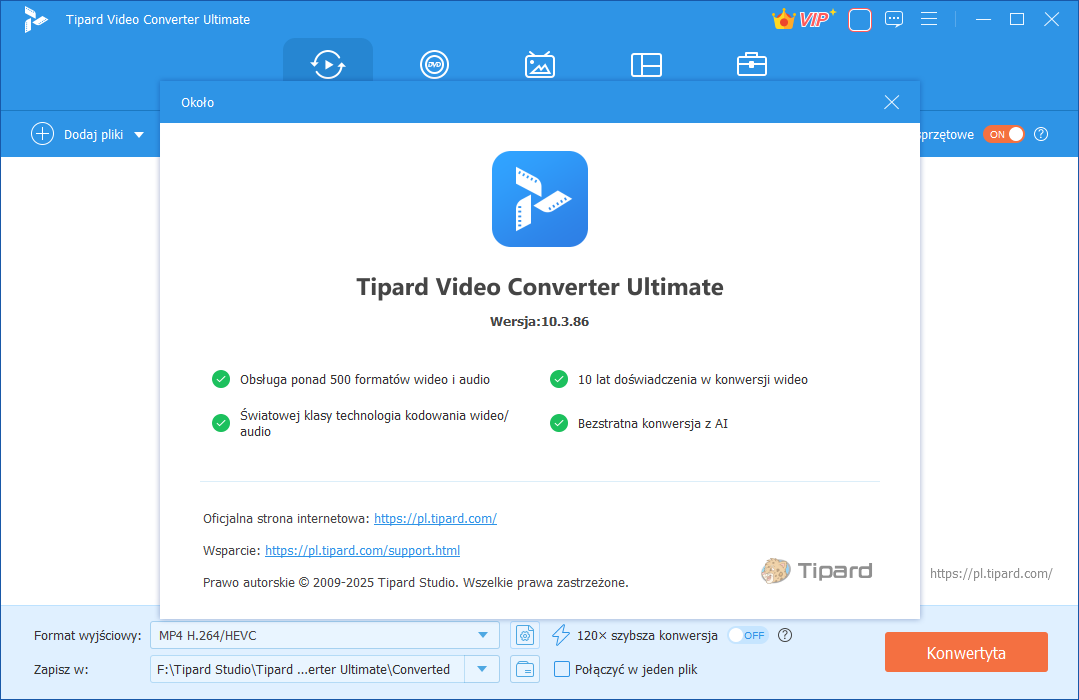Open the Converter tab icon
The width and height of the screenshot is (1079, 700).
(328, 65)
